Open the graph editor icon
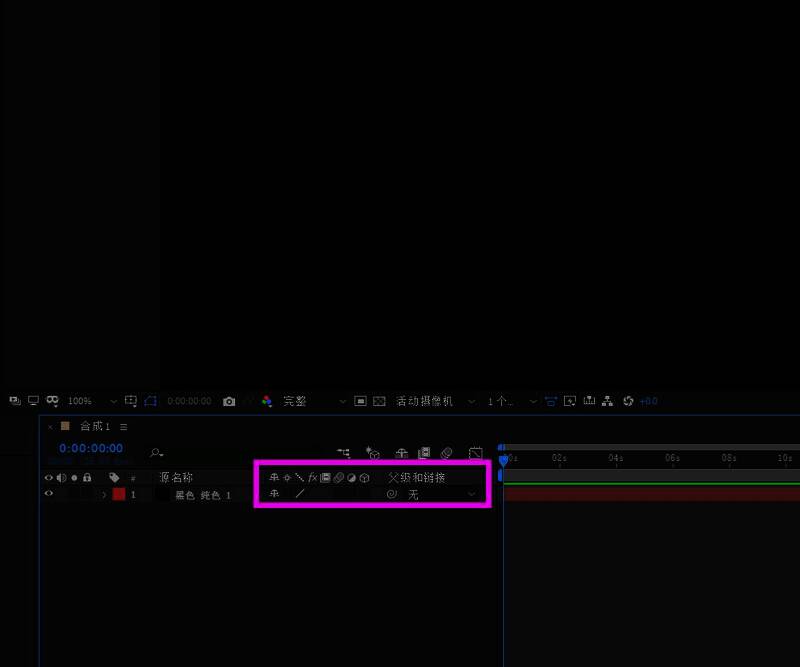The width and height of the screenshot is (800, 667). click(476, 453)
